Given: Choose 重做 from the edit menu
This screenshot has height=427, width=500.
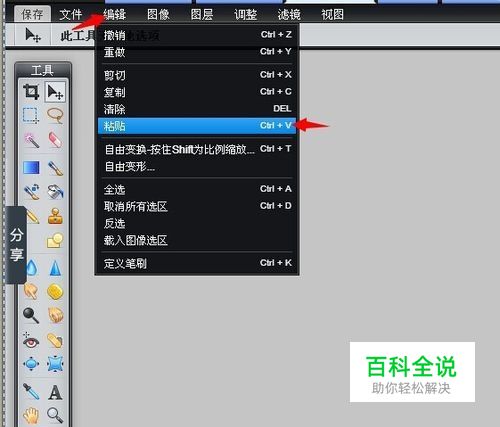Looking at the screenshot, I should (x=197, y=52).
